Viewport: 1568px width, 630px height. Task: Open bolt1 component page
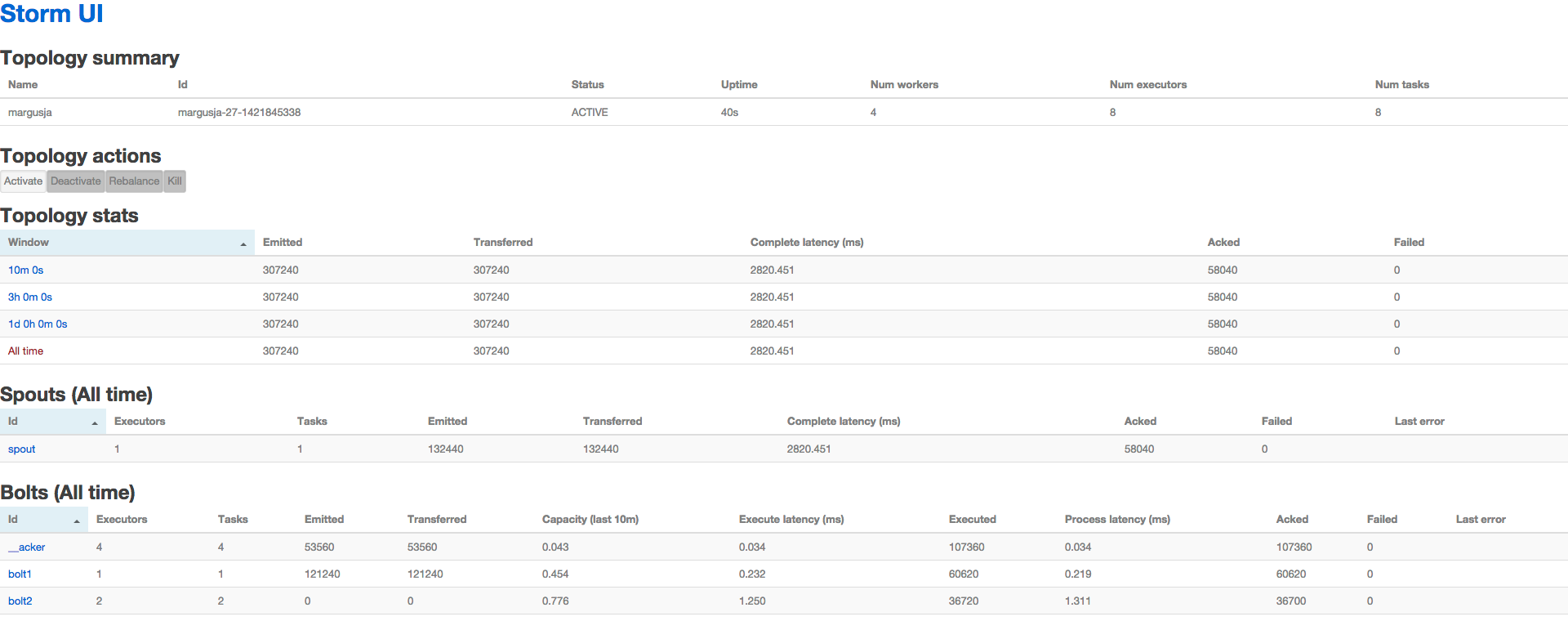[20, 574]
